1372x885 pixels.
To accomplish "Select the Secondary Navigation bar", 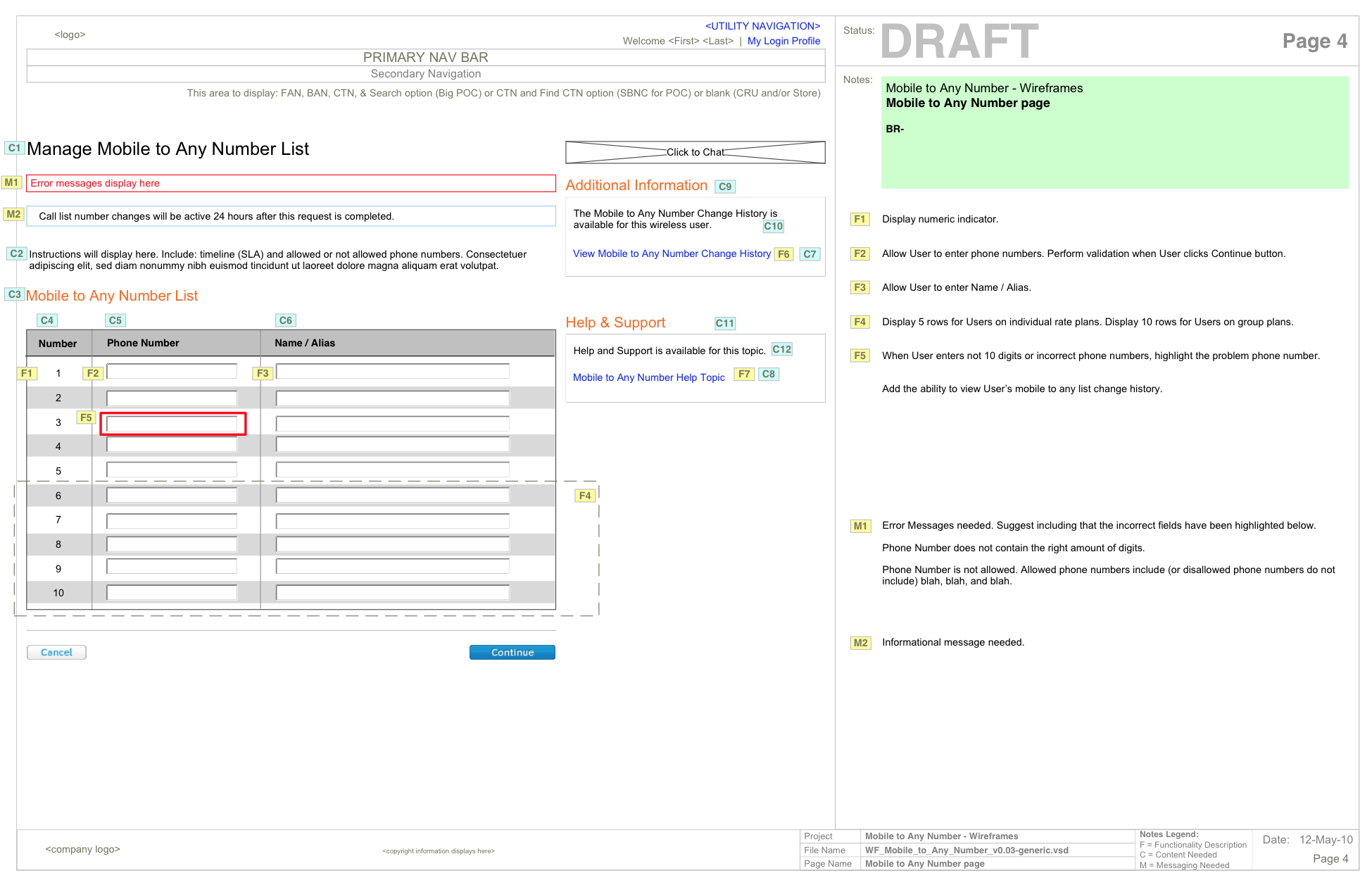I will pos(424,73).
